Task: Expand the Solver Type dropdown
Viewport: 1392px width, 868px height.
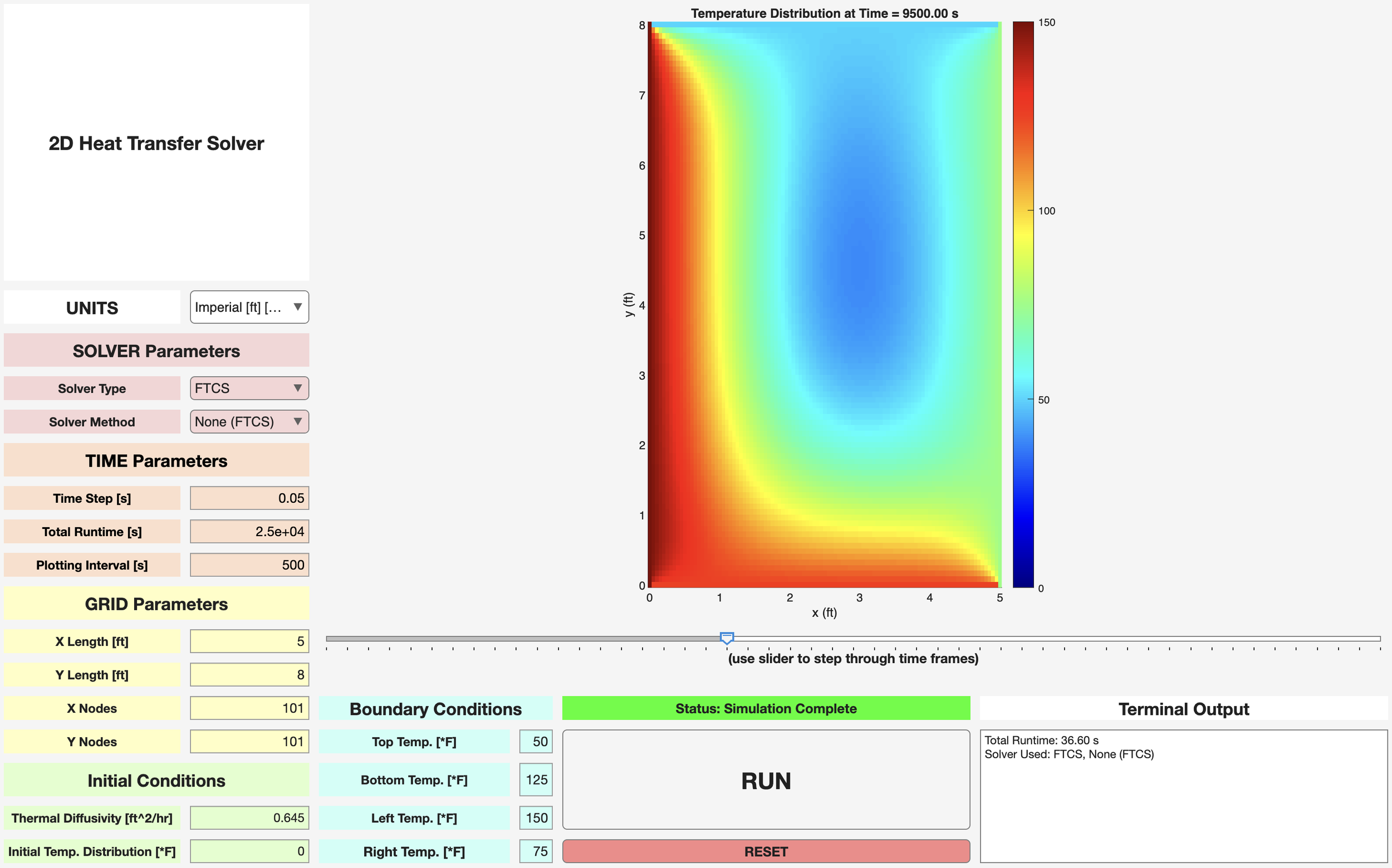Action: tap(249, 388)
